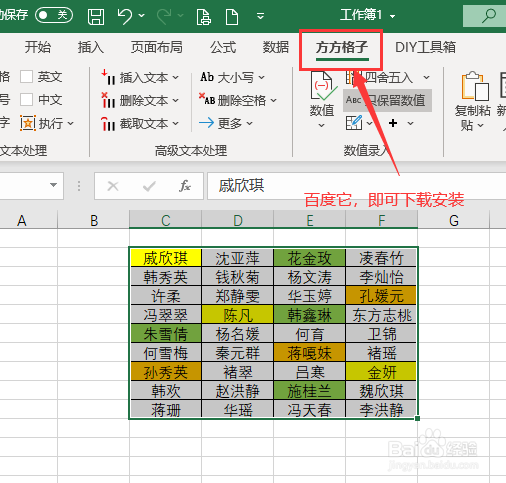Check the 中文 checkbox

click(26, 99)
